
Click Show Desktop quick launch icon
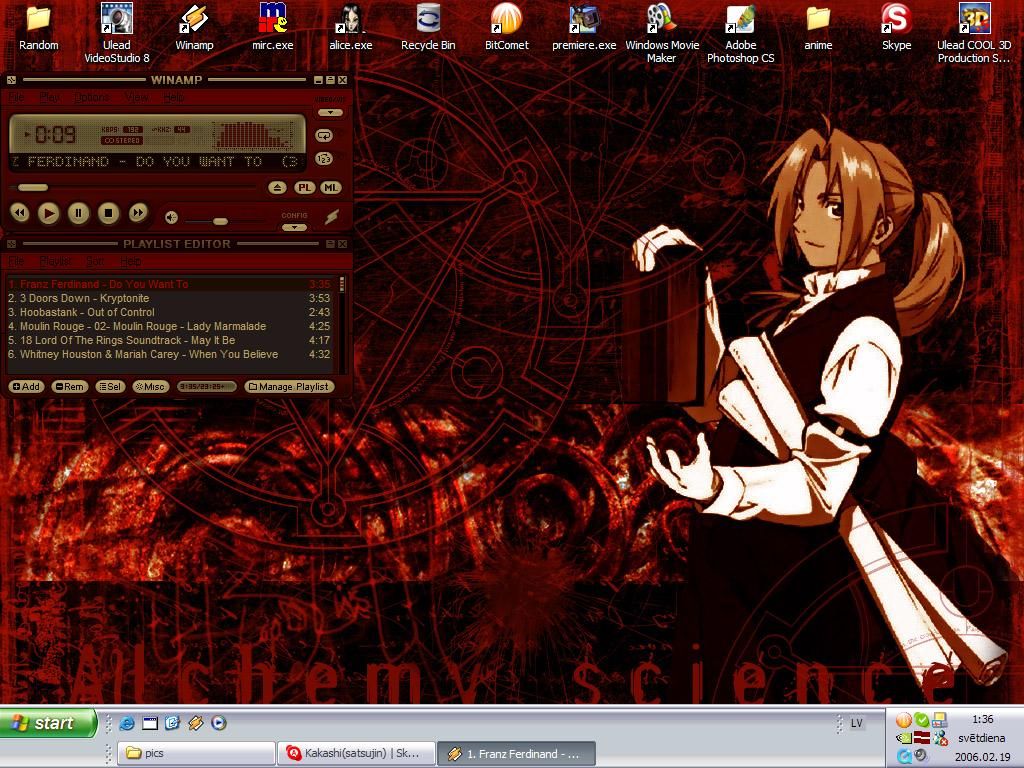click(x=150, y=723)
